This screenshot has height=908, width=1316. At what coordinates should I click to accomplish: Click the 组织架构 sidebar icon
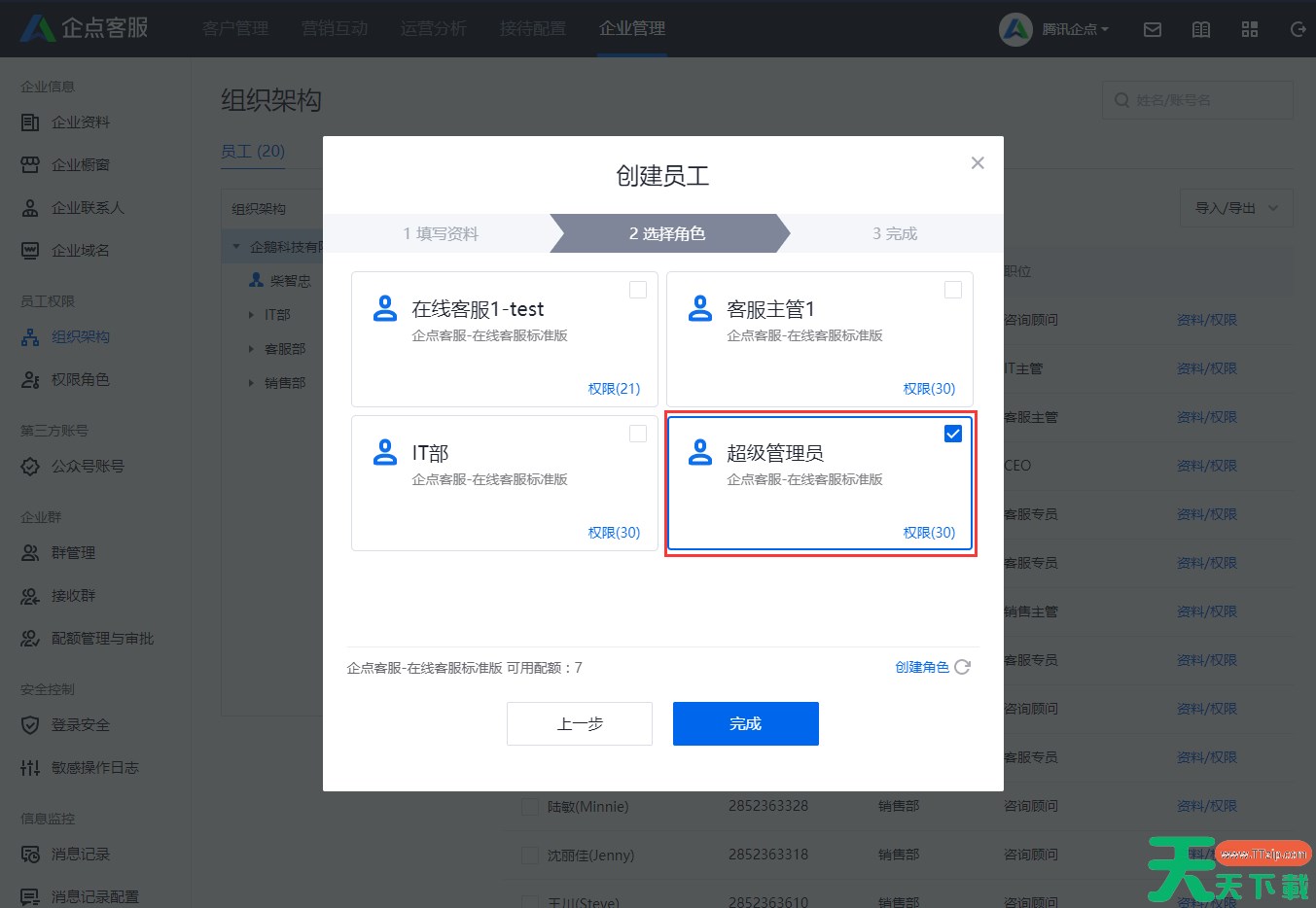point(30,337)
